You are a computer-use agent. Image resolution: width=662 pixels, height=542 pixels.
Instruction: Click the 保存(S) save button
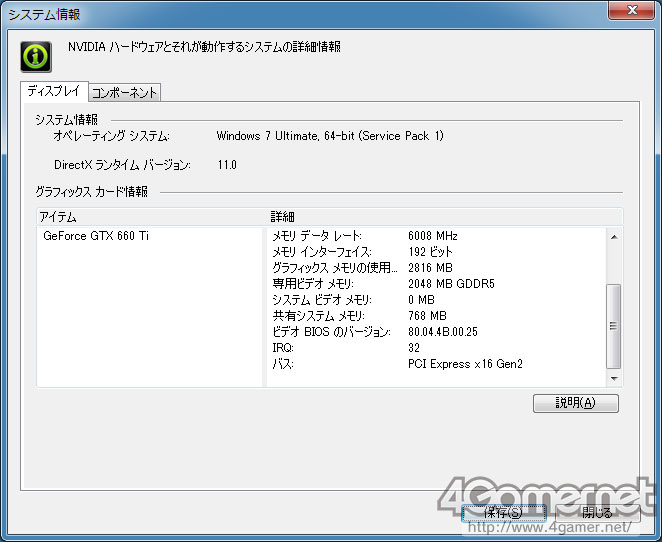click(x=503, y=513)
